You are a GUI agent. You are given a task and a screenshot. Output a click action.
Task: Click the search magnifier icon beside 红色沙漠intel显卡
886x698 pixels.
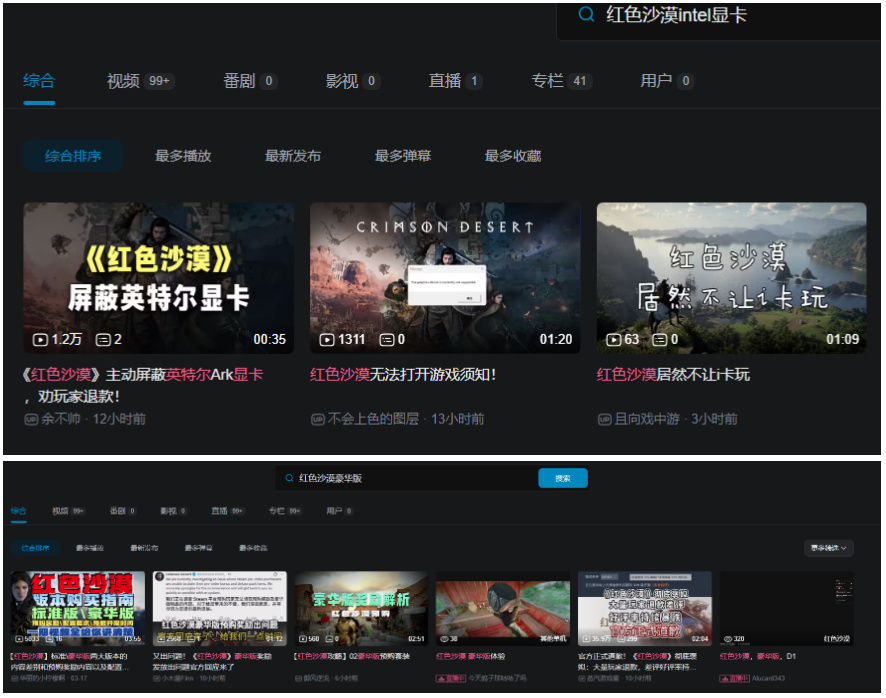coord(586,14)
